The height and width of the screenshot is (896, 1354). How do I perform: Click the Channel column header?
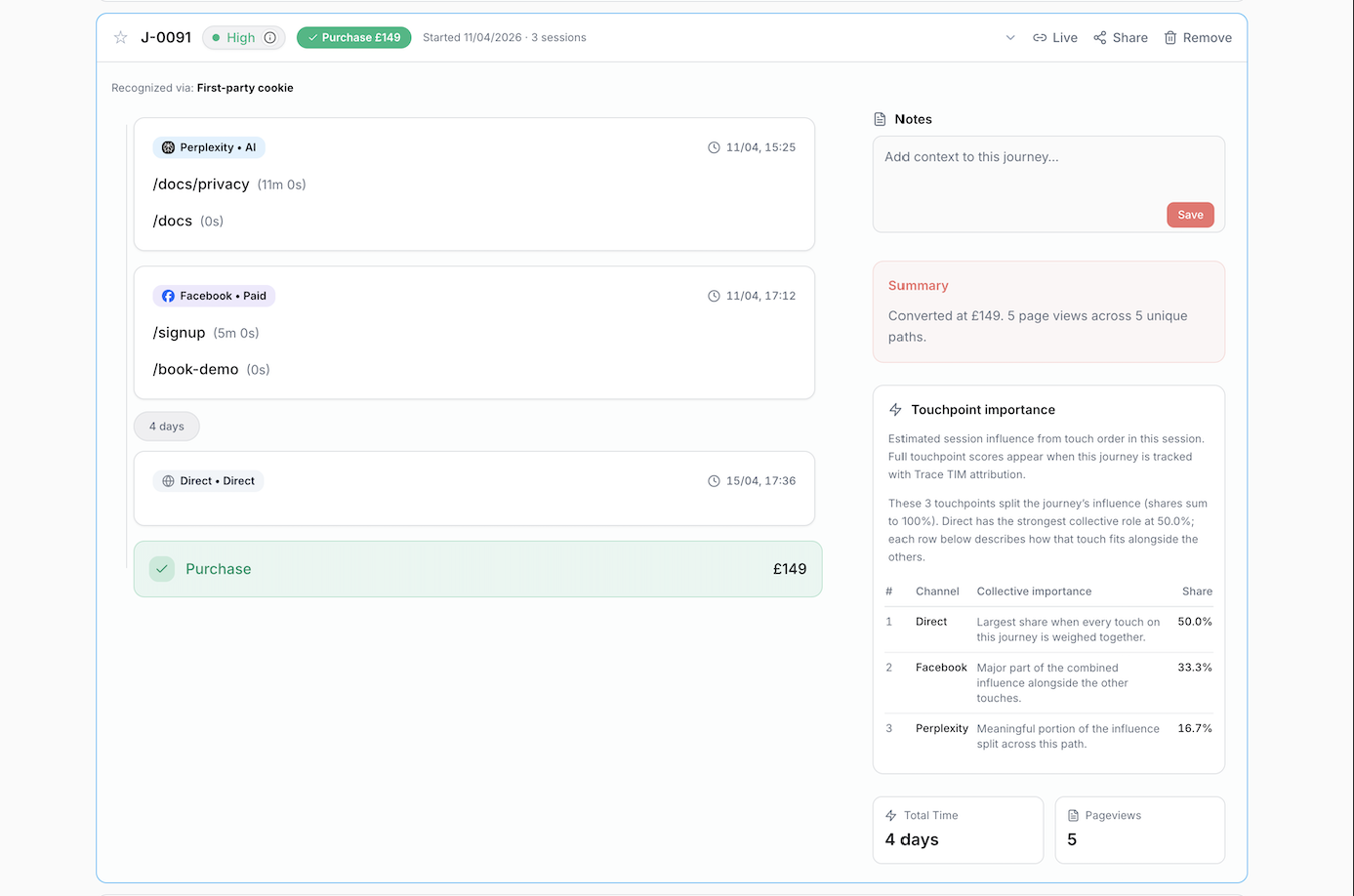[x=937, y=591]
